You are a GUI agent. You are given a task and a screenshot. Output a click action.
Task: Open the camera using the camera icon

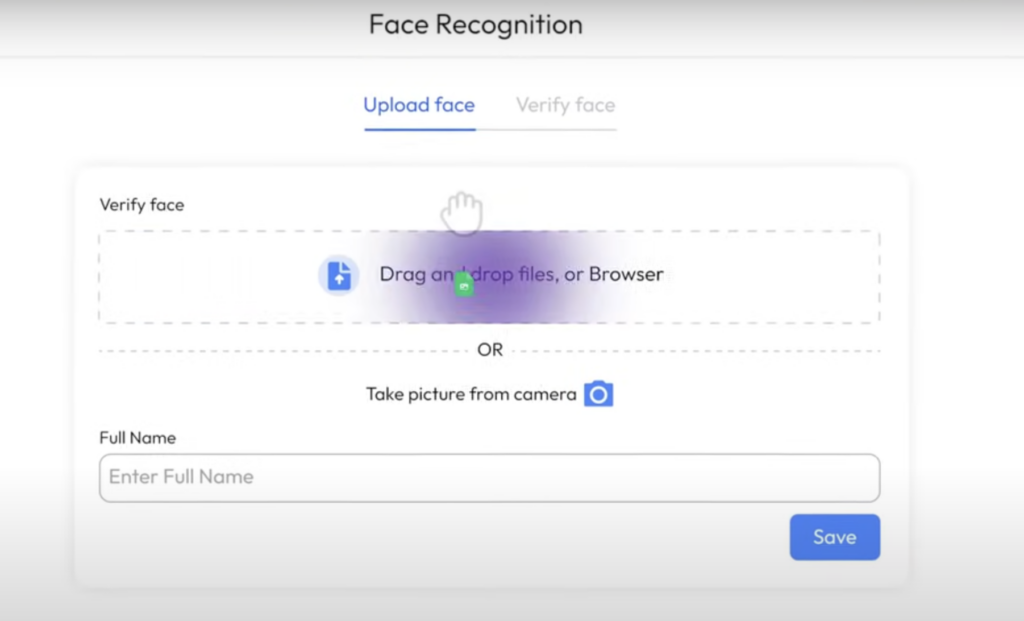598,394
